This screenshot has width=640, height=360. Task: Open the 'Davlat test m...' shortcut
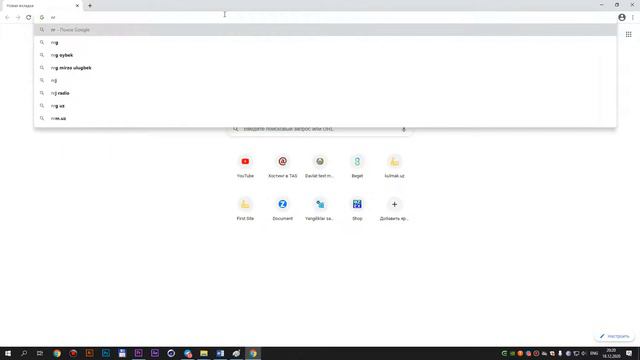(320, 167)
